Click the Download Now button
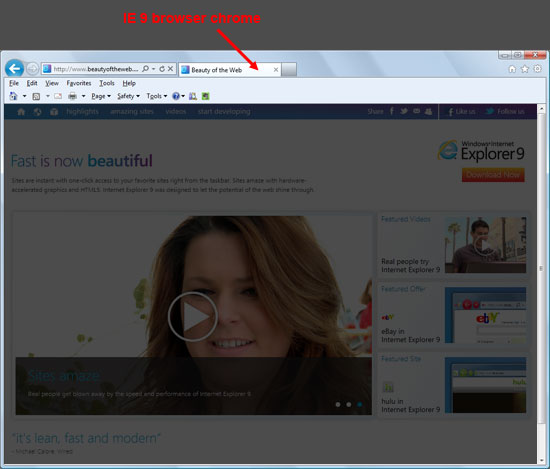This screenshot has height=469, width=550. (x=493, y=175)
